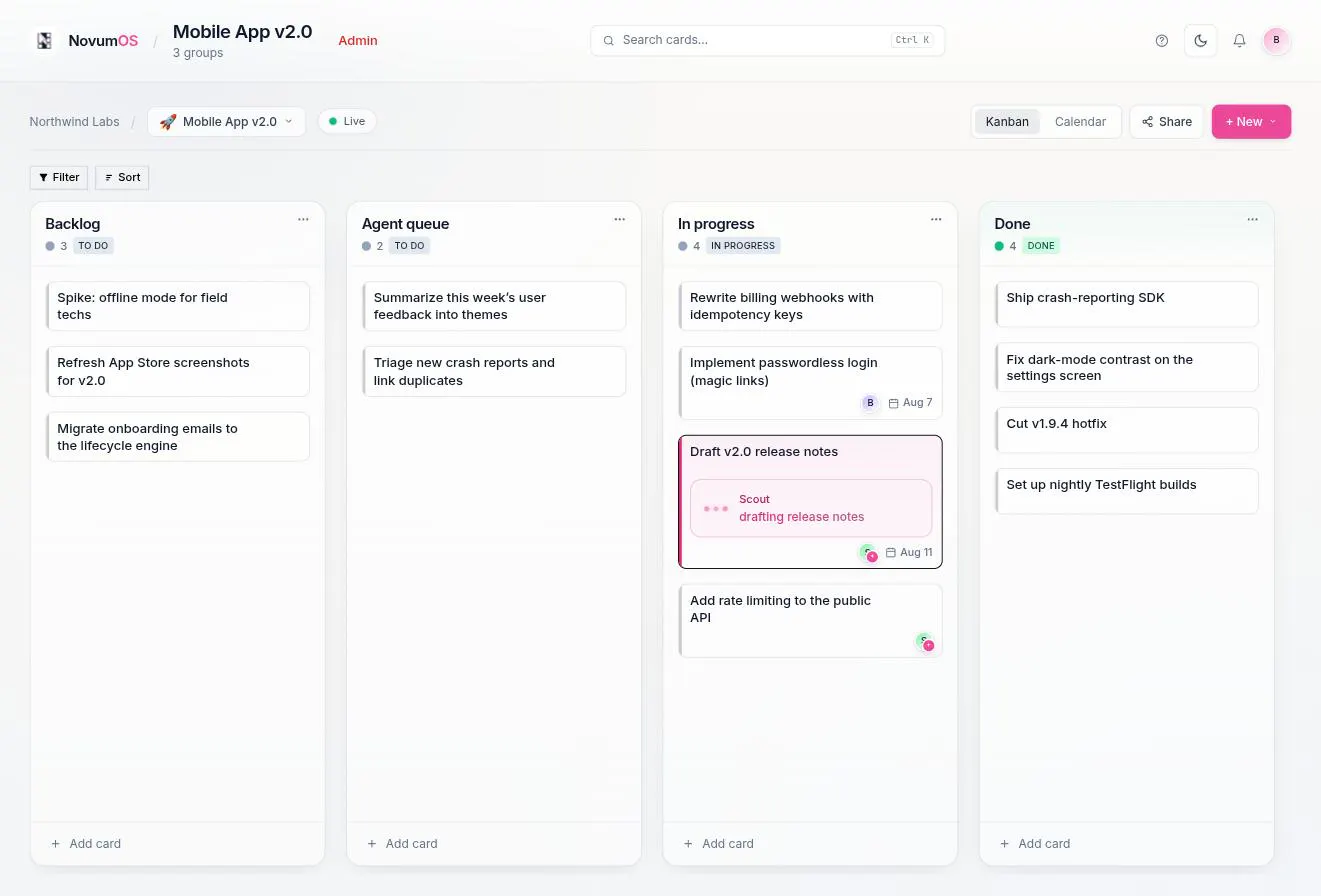The width and height of the screenshot is (1321, 896).
Task: Click Scout drafting release notes status box
Action: click(811, 508)
